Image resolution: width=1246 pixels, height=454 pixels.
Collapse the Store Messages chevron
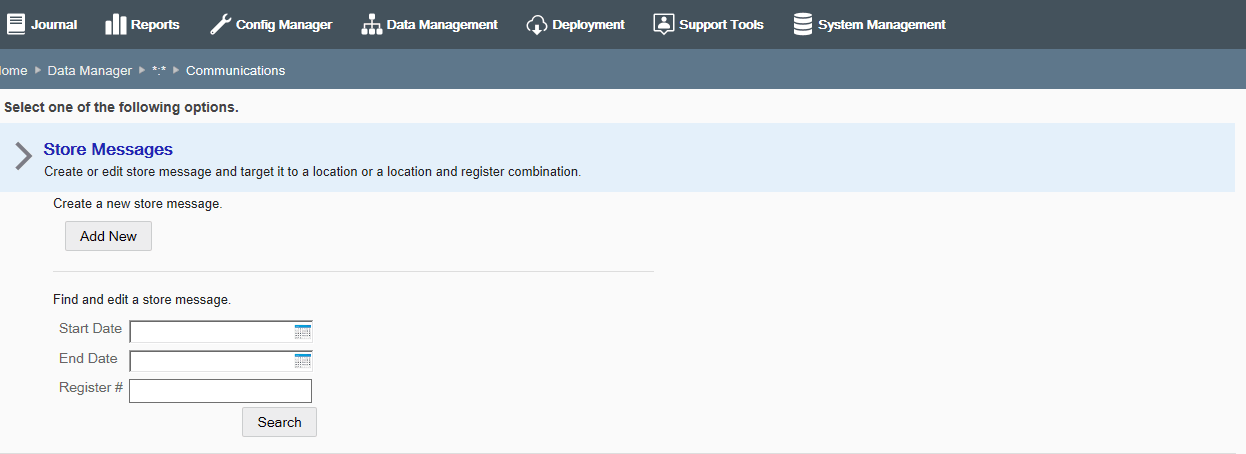tap(24, 156)
